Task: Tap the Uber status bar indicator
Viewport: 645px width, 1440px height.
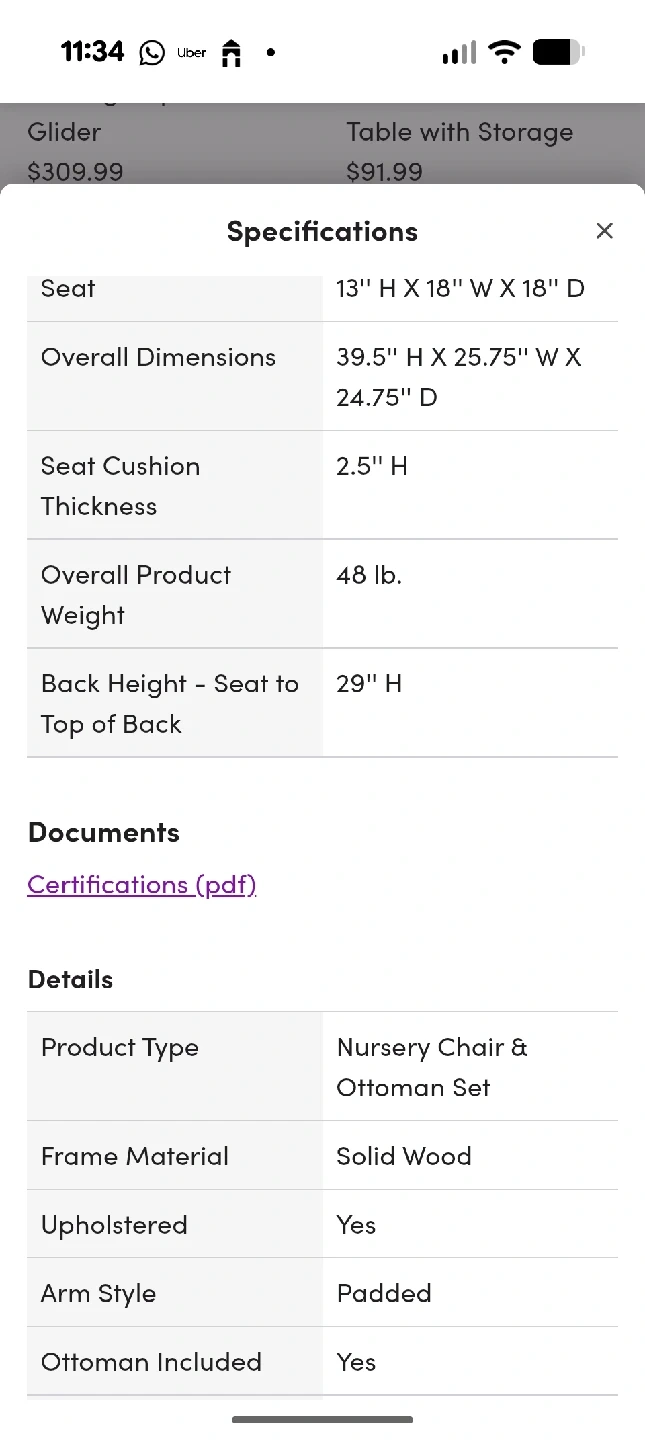Action: (191, 53)
